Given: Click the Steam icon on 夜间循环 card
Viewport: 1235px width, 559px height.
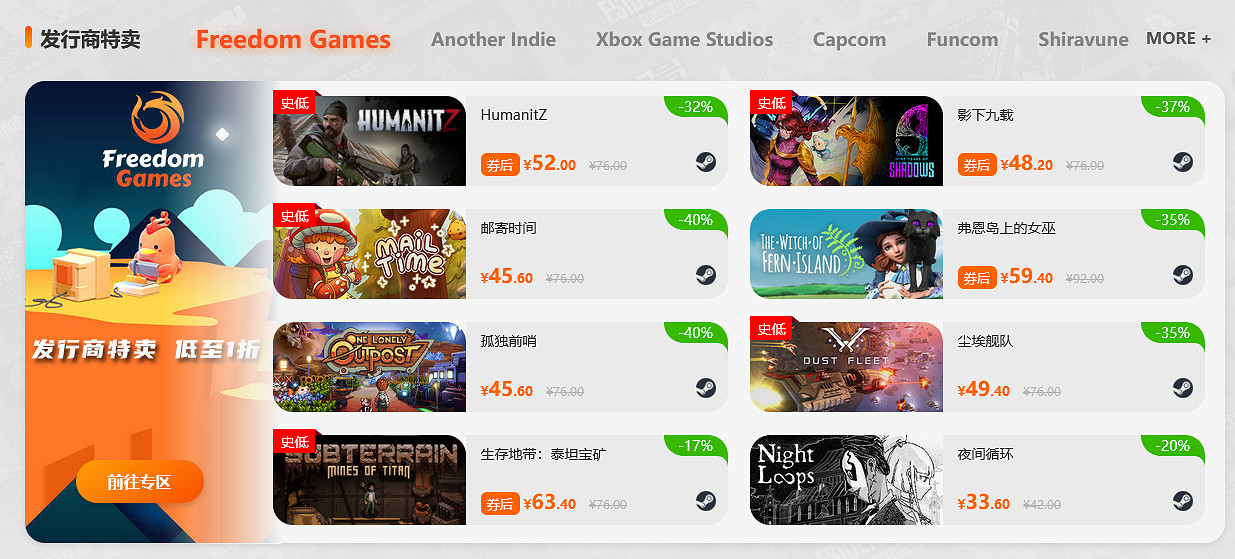Looking at the screenshot, I should 1183,501.
